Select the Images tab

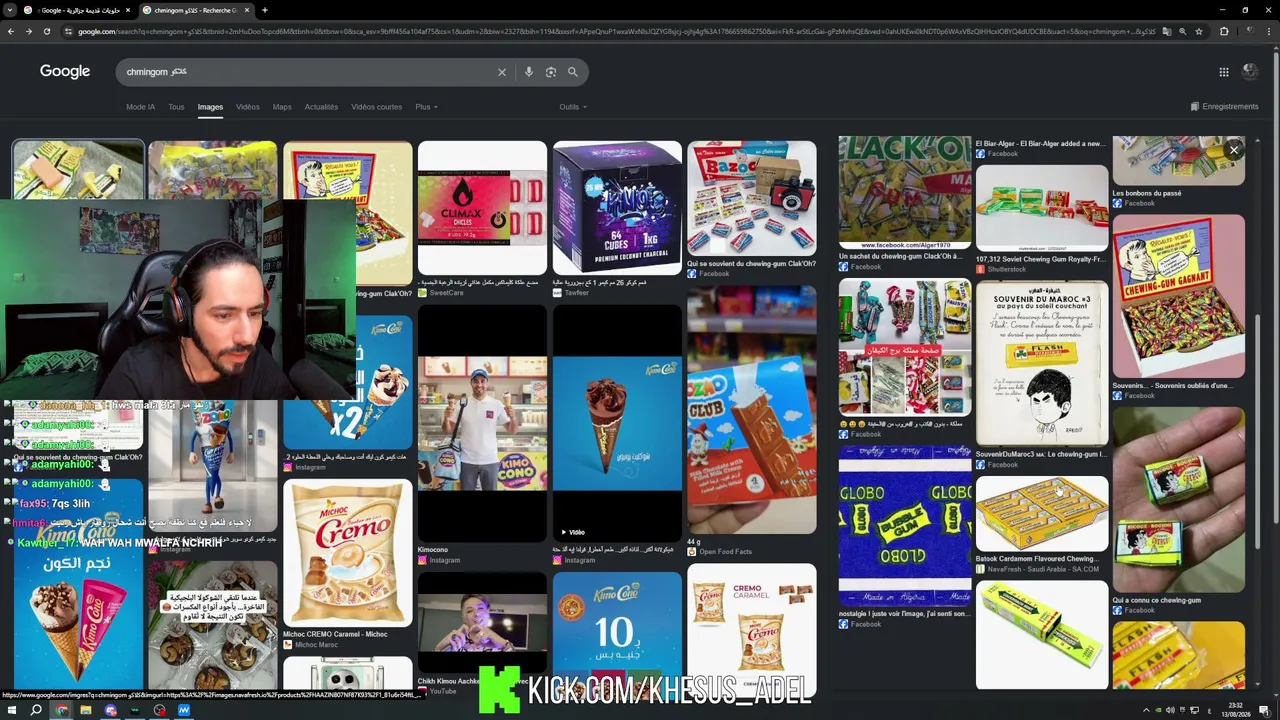[x=210, y=107]
